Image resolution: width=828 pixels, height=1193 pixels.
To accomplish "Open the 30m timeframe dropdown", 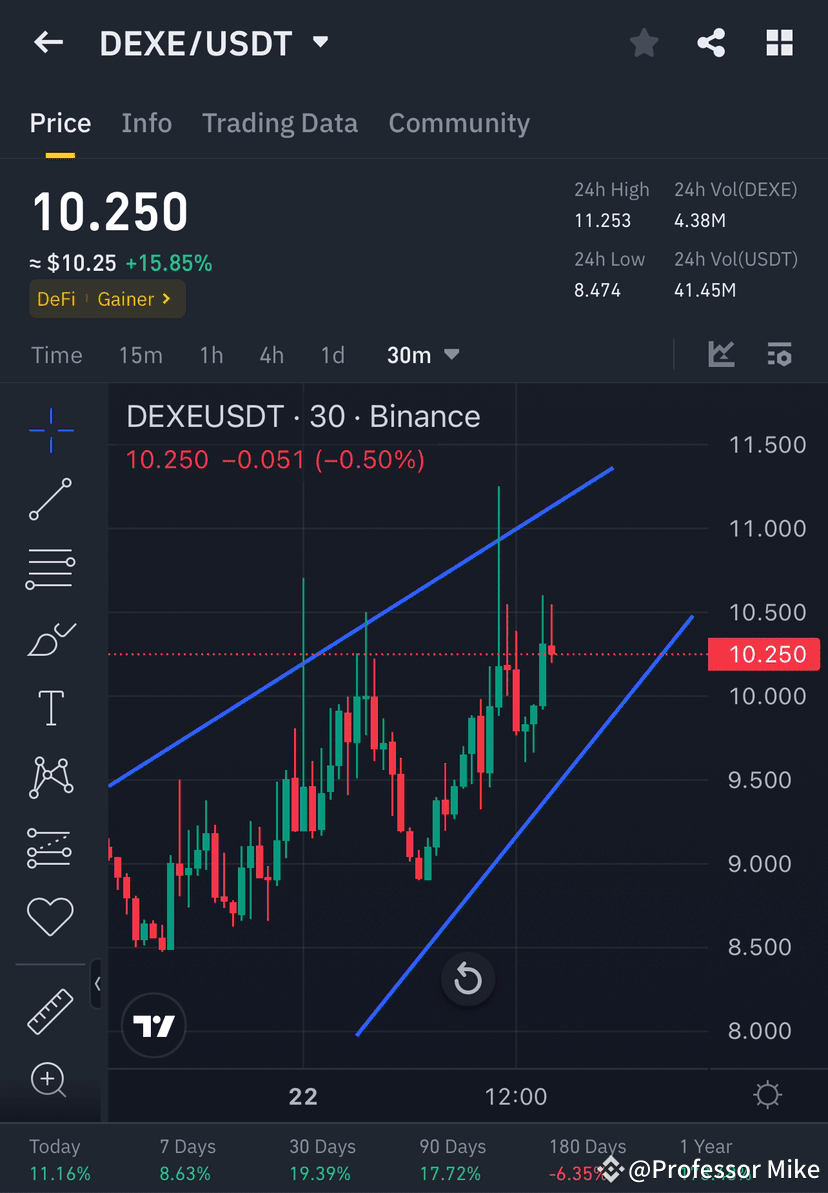I will (x=422, y=354).
